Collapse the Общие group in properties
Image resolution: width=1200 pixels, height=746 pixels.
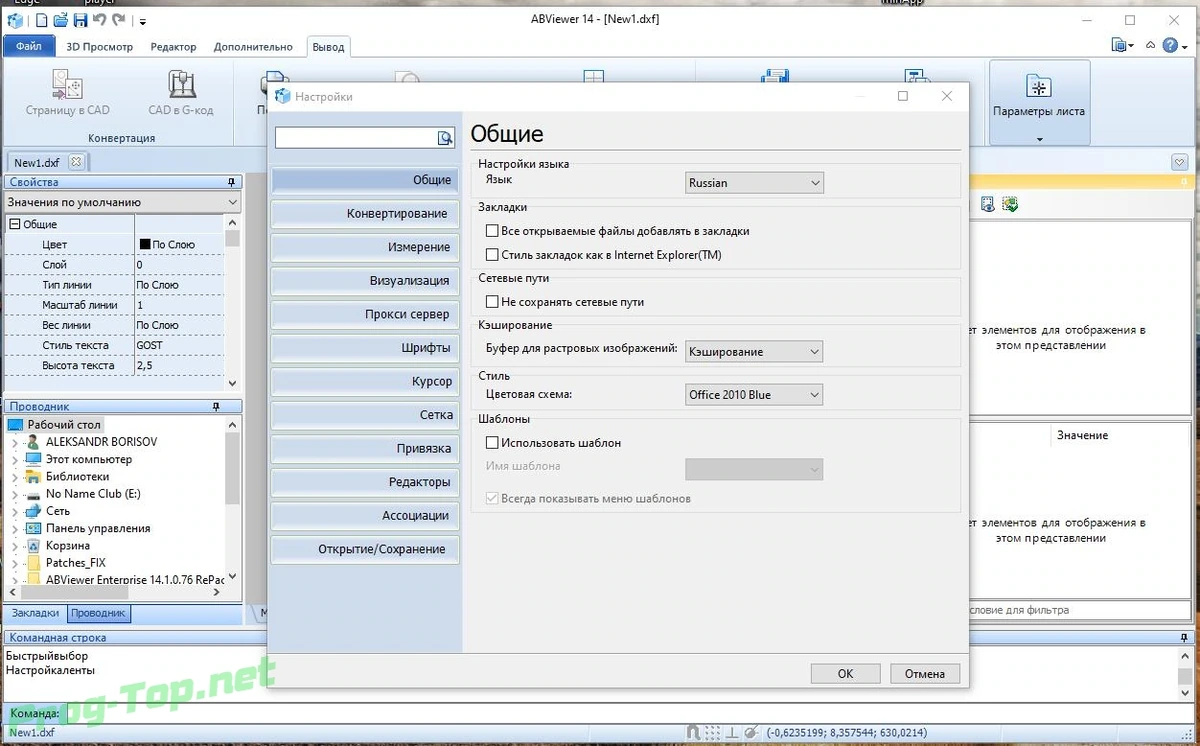pyautogui.click(x=15, y=225)
